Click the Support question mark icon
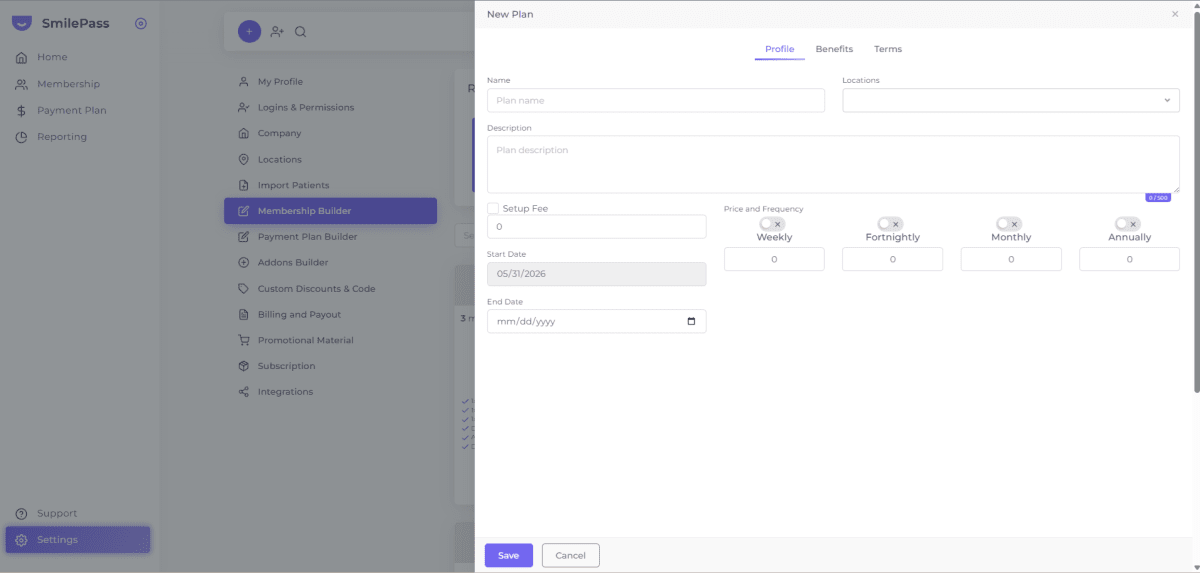The height and width of the screenshot is (573, 1200). coord(21,514)
